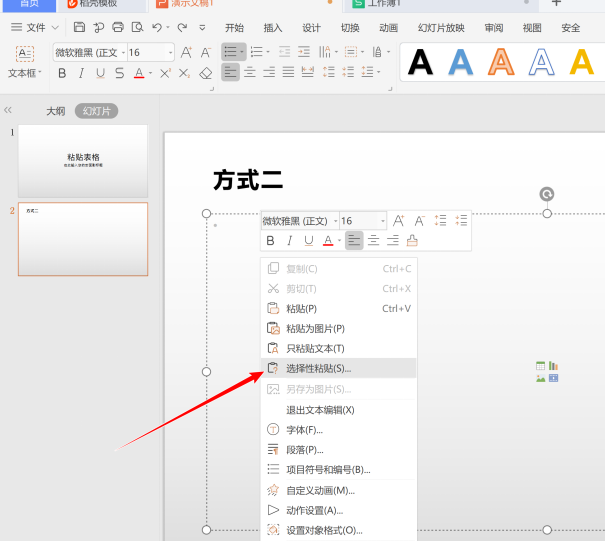605x541 pixels.
Task: Click the Save icon in quick toolbar
Action: [x=79, y=27]
